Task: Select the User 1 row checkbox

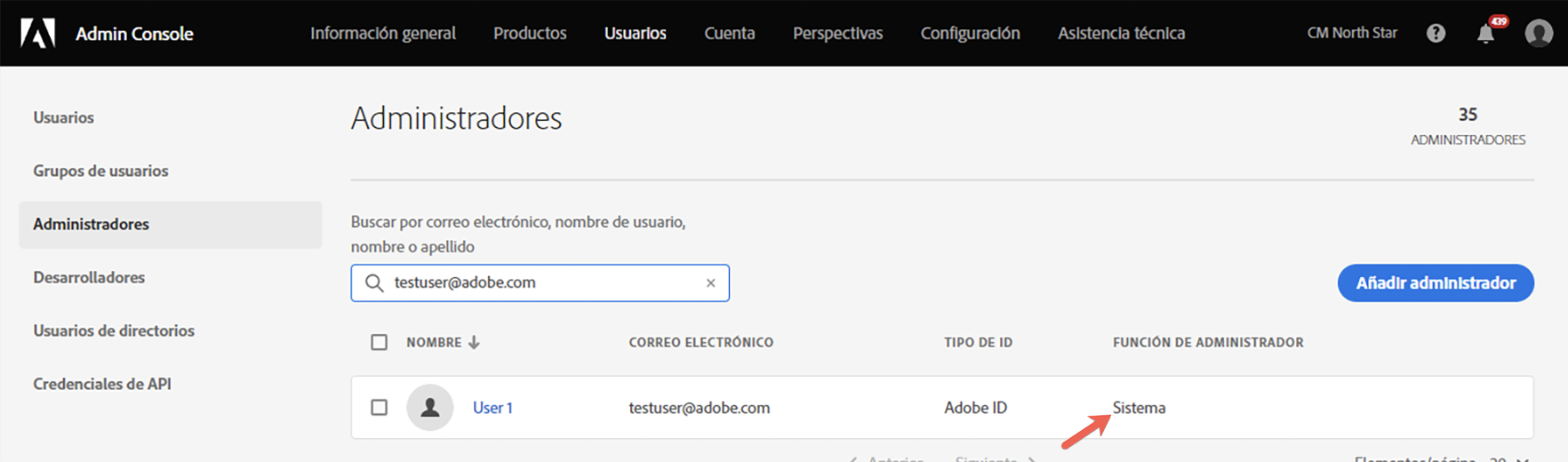Action: [380, 407]
